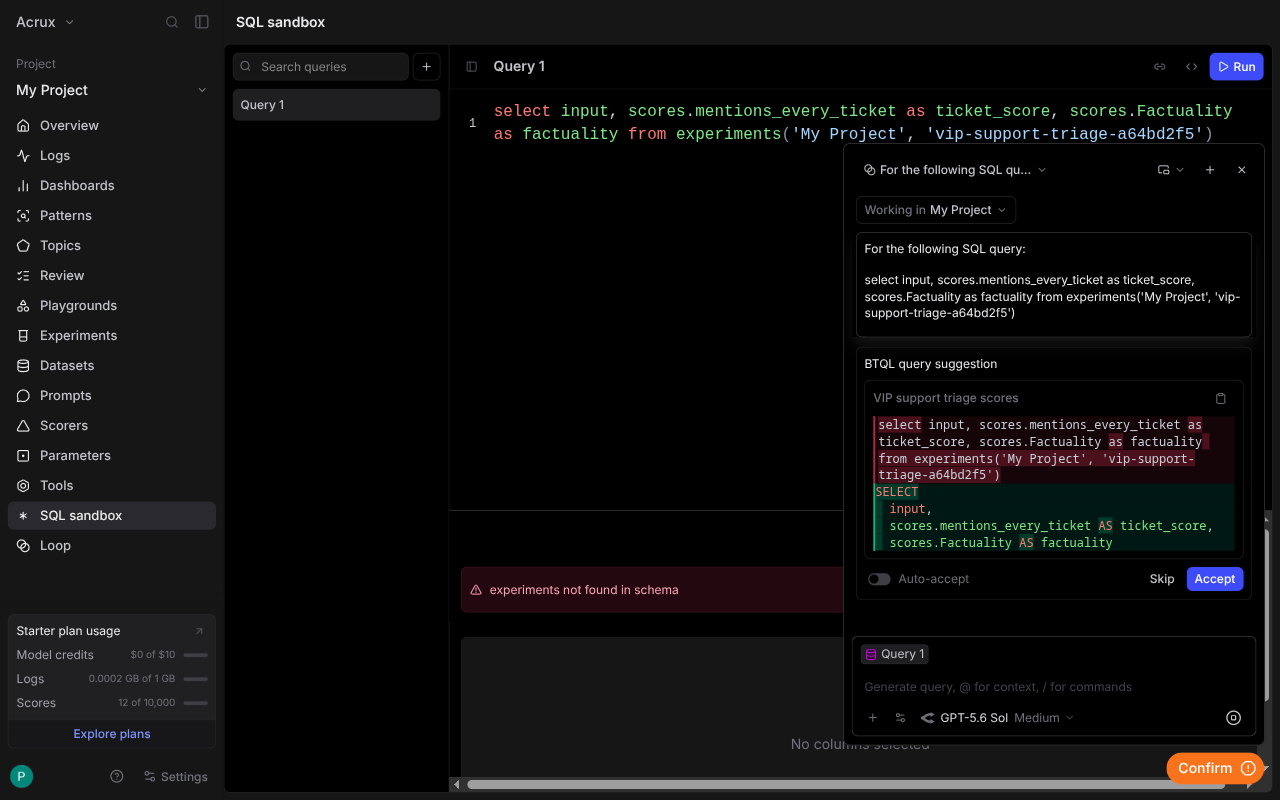Open Topics section
Screen dimensions: 1280x800
click(112, 246)
